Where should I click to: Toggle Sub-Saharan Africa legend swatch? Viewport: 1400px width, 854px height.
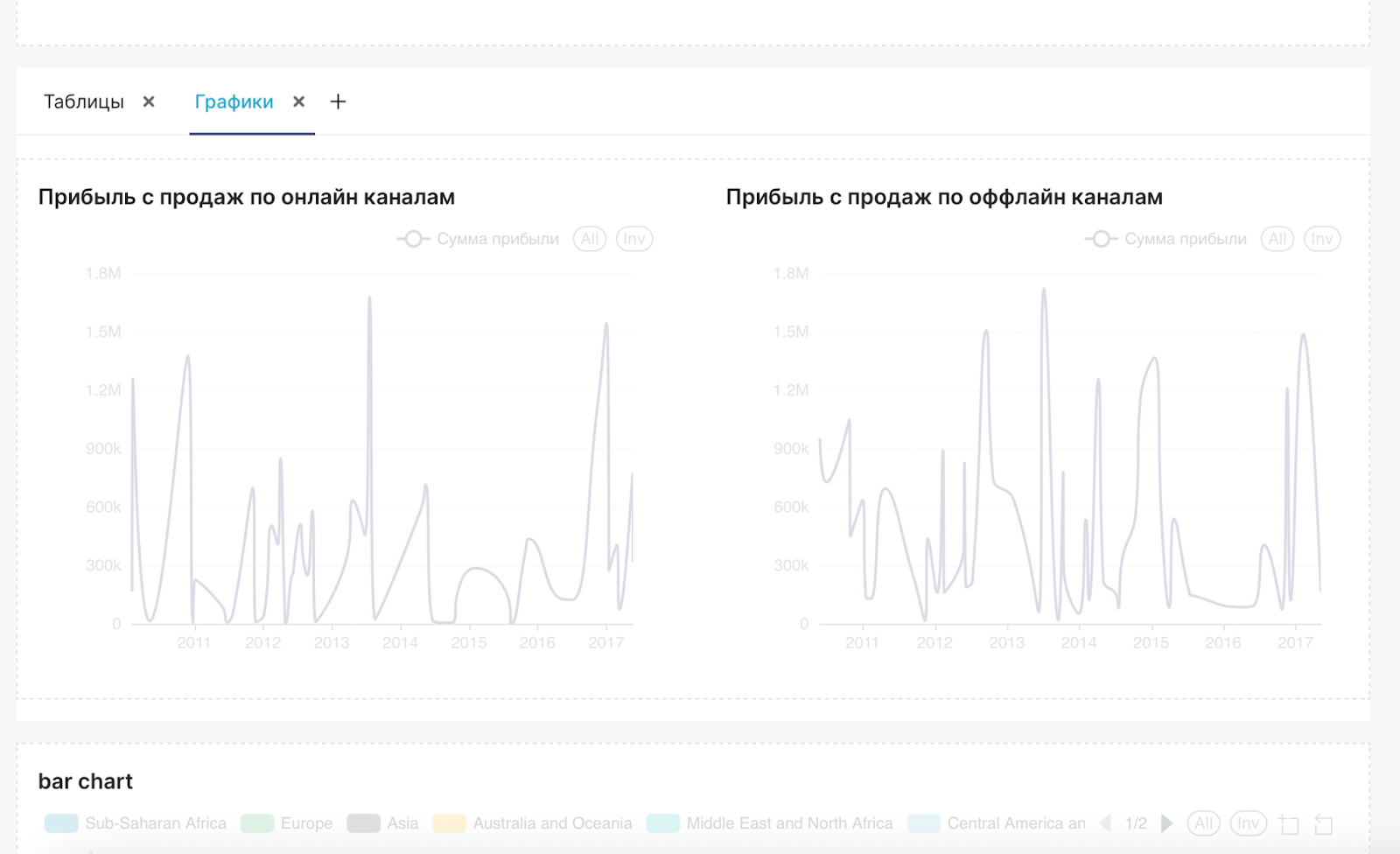coord(61,823)
